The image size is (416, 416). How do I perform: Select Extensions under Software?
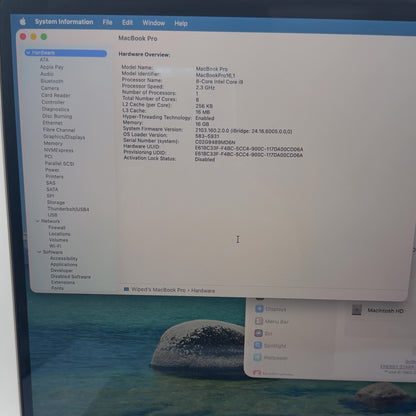[63, 282]
